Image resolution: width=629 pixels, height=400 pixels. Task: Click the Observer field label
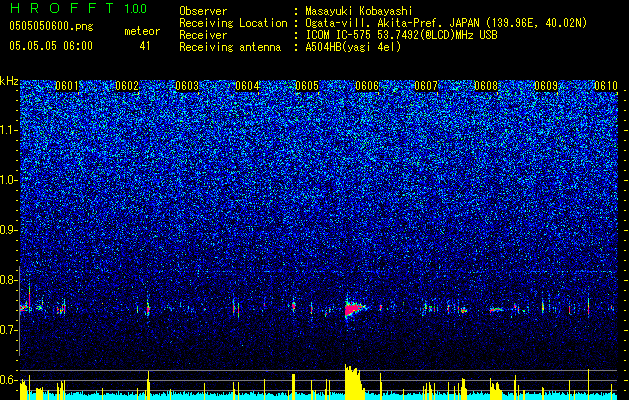click(x=203, y=11)
